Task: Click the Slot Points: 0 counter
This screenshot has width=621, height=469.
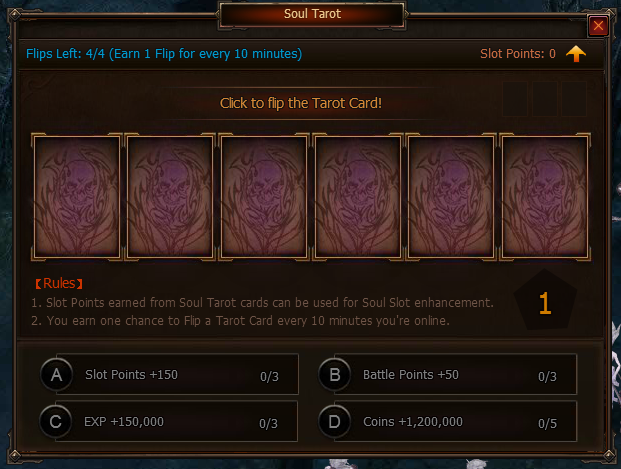Action: pyautogui.click(x=518, y=53)
